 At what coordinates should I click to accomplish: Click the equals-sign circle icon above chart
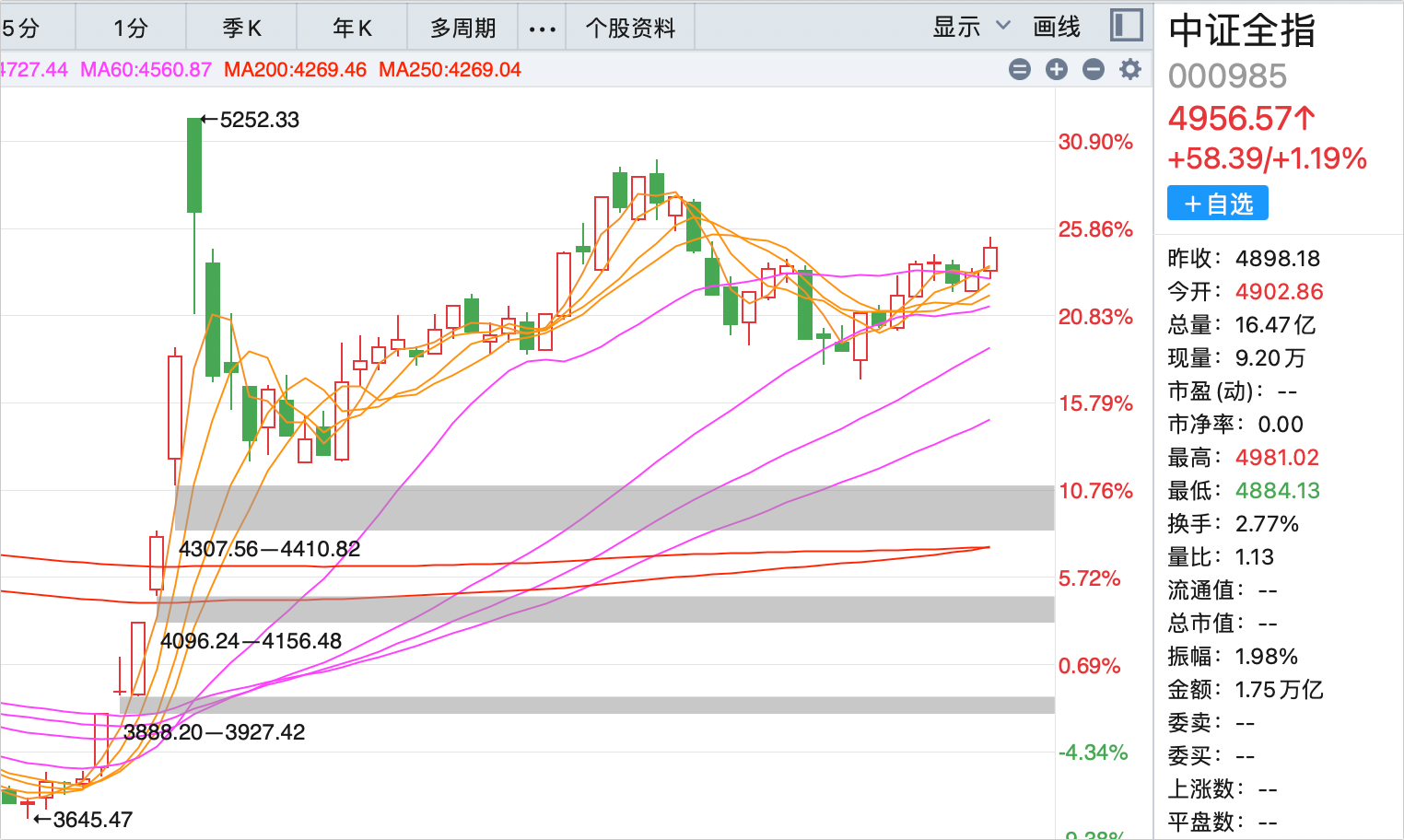pos(1020,69)
